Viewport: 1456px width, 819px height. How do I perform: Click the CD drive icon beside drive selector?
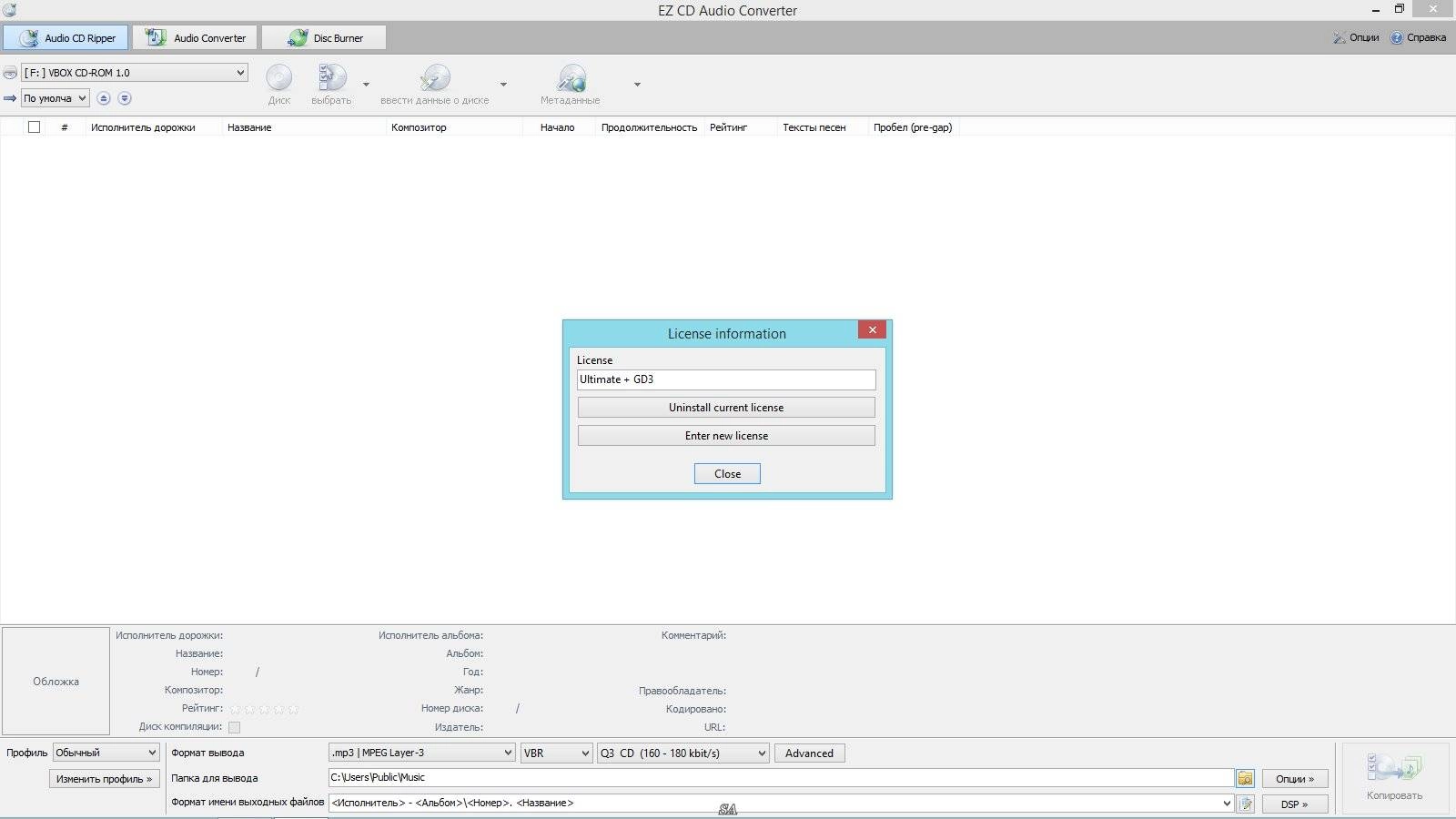click(10, 73)
